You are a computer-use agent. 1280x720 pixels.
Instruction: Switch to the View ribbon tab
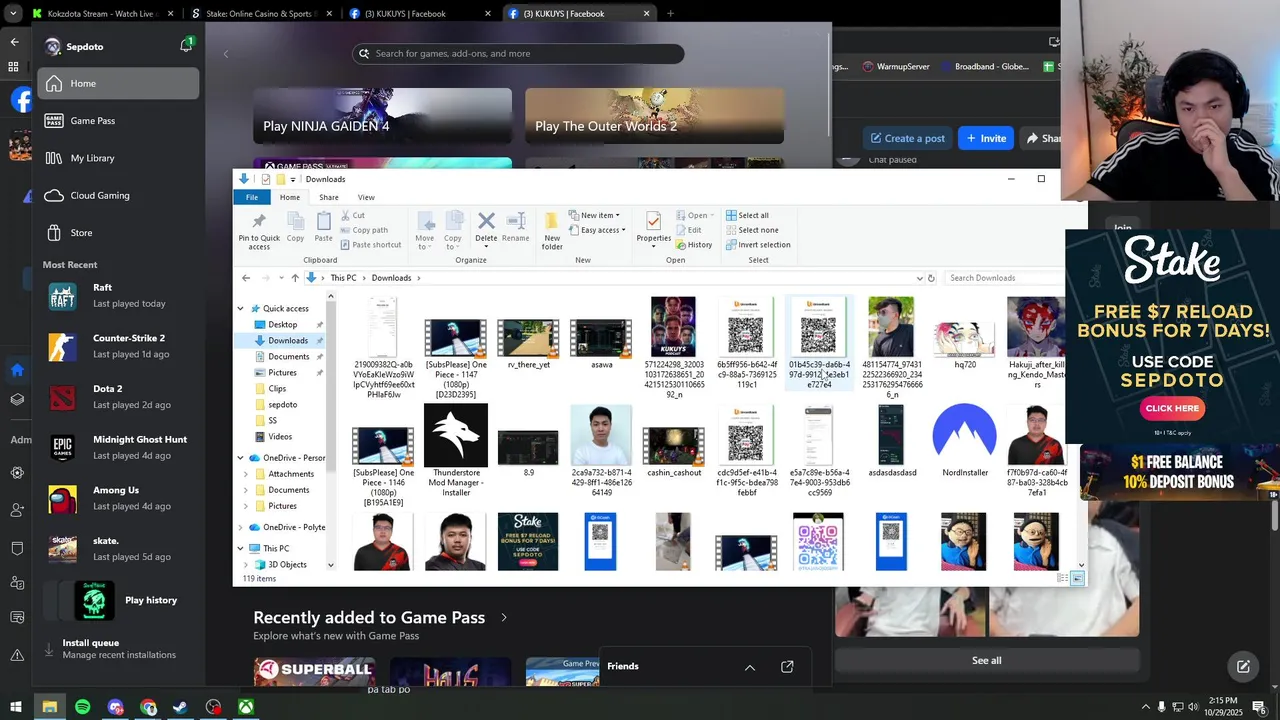point(366,197)
